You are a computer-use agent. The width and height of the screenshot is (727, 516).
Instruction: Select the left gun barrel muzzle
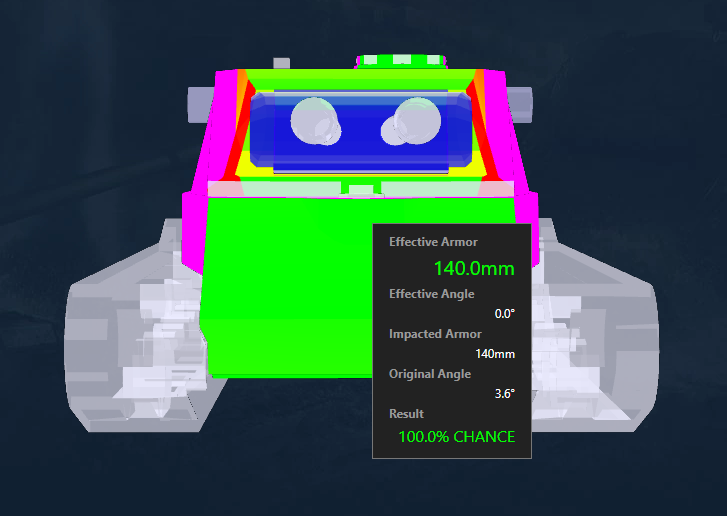(315, 121)
